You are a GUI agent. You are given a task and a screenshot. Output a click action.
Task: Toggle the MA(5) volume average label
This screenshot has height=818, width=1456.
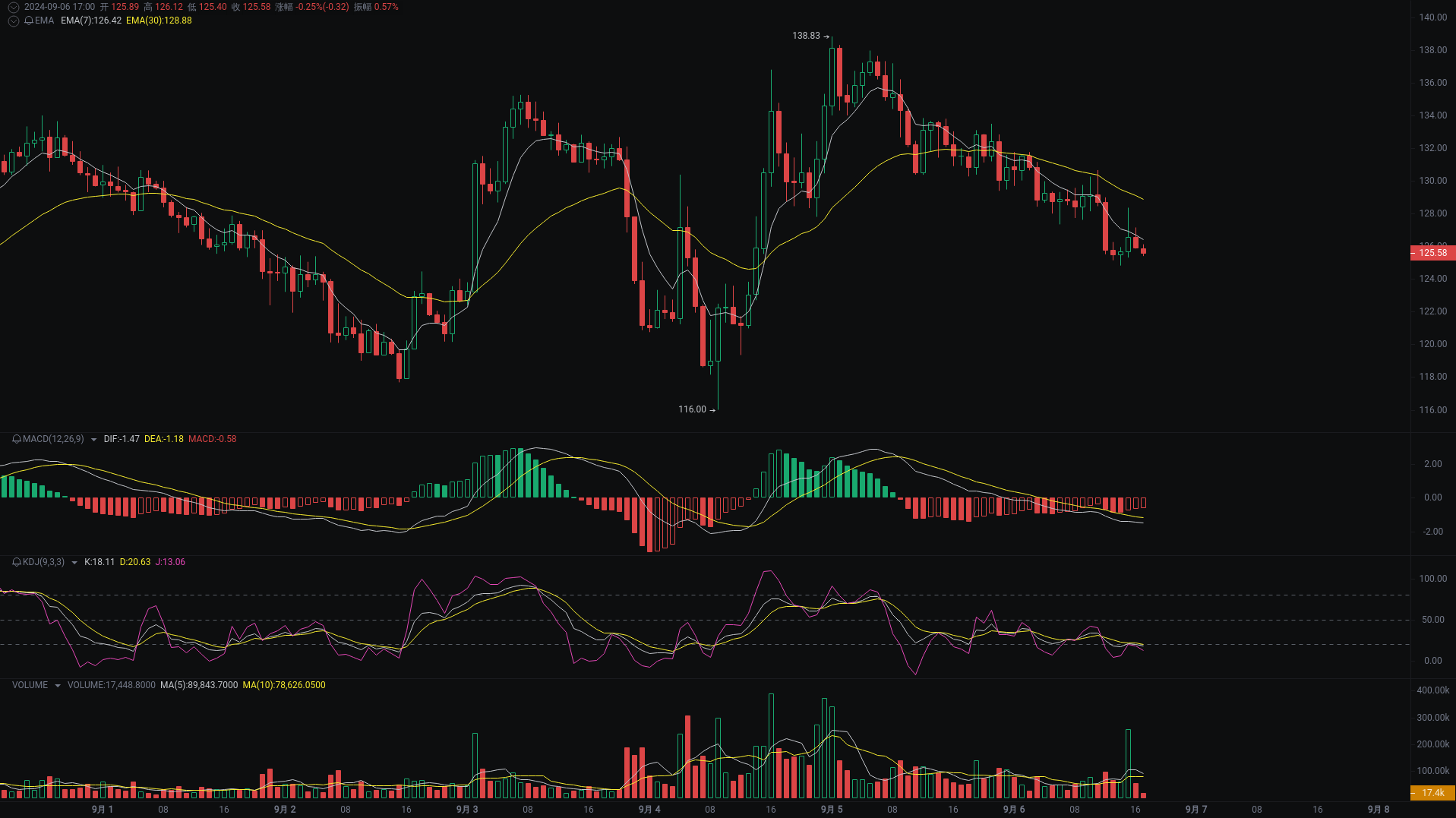(x=198, y=685)
